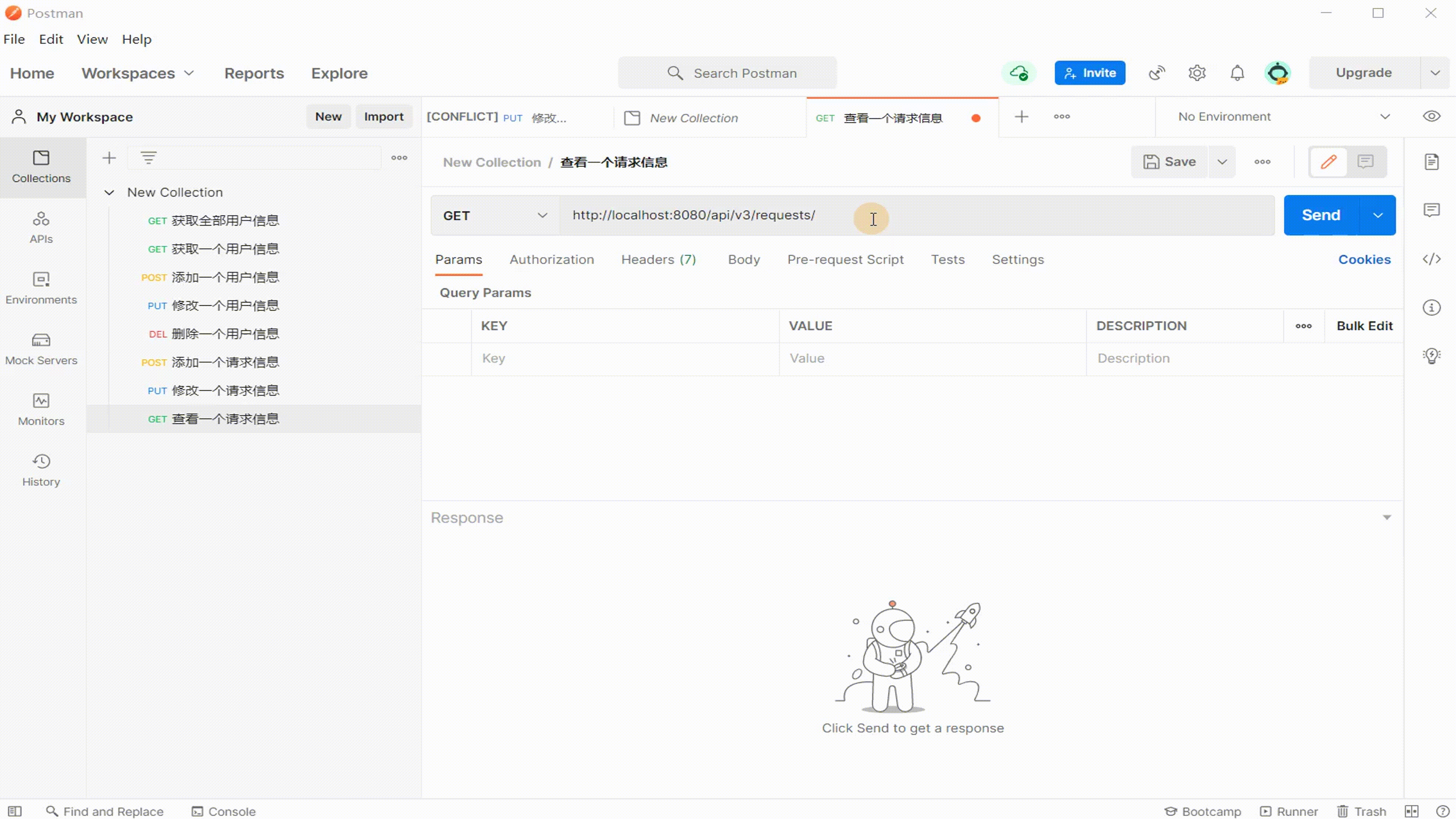Open the GET method dropdown
The image size is (1456, 819).
click(495, 215)
